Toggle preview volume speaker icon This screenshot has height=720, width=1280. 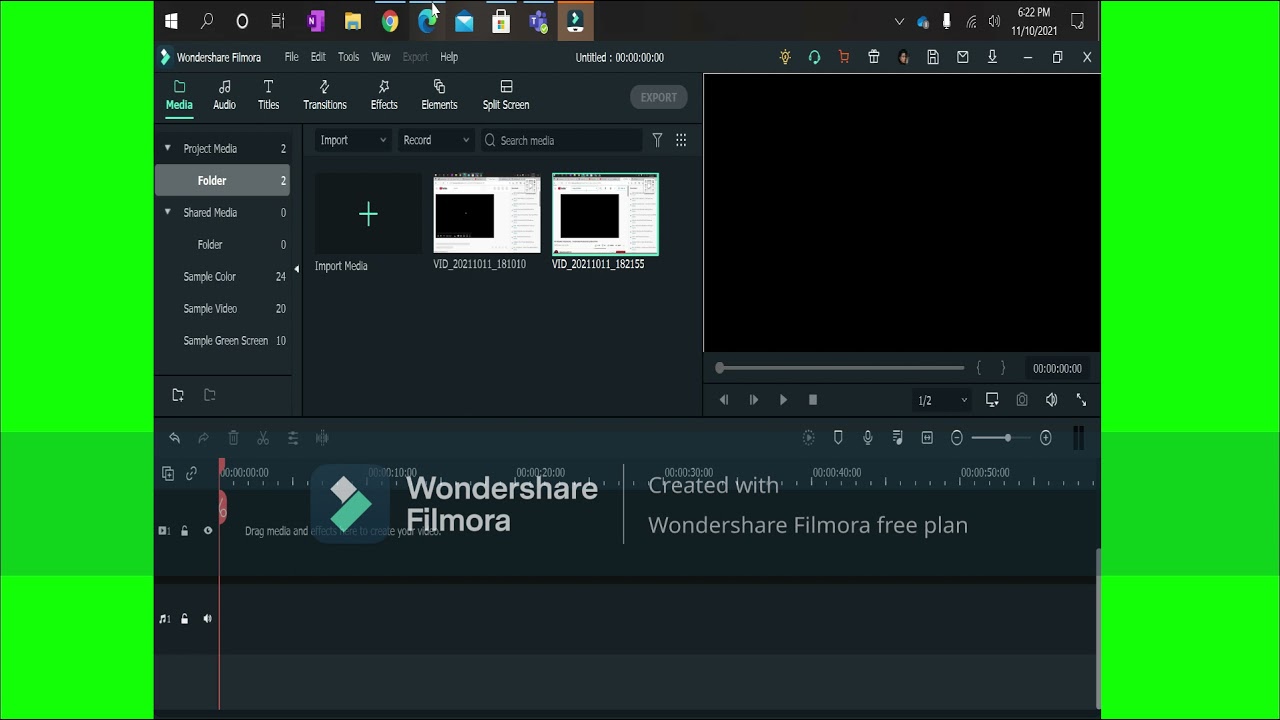pos(1052,400)
